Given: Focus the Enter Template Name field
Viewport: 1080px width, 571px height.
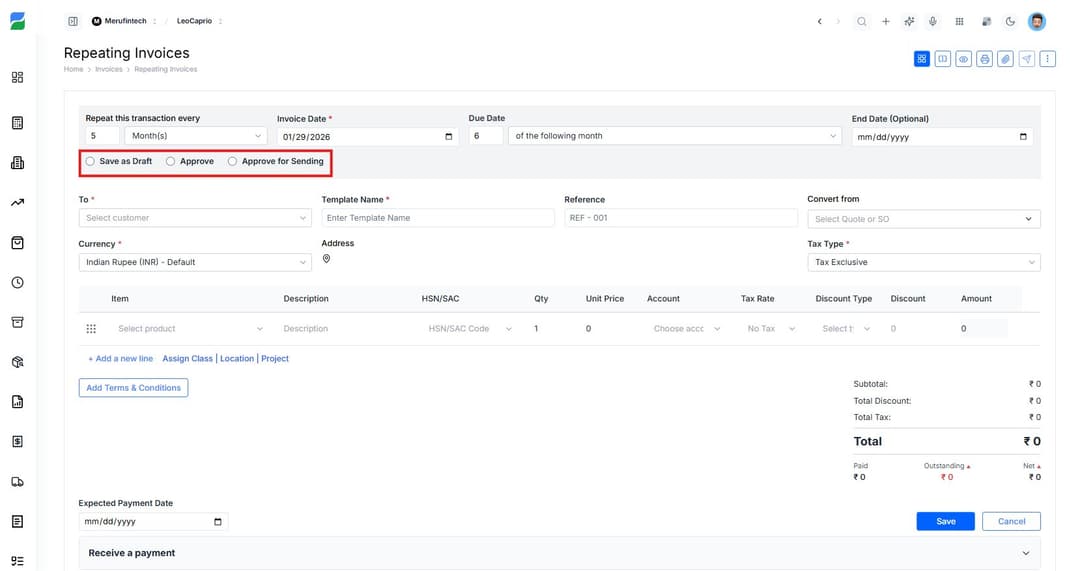Looking at the screenshot, I should [x=438, y=218].
